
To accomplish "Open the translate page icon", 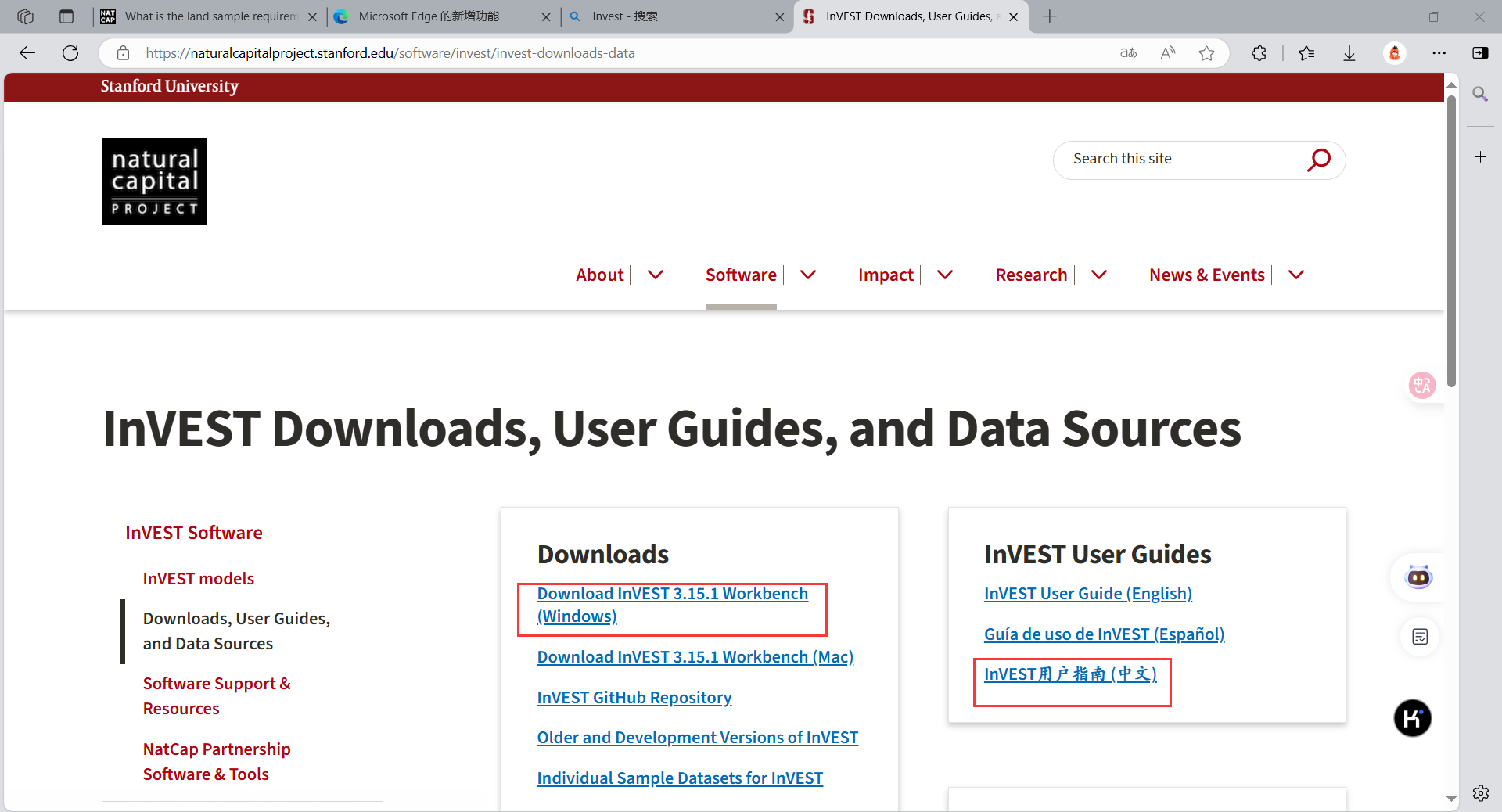I will click(x=1128, y=53).
